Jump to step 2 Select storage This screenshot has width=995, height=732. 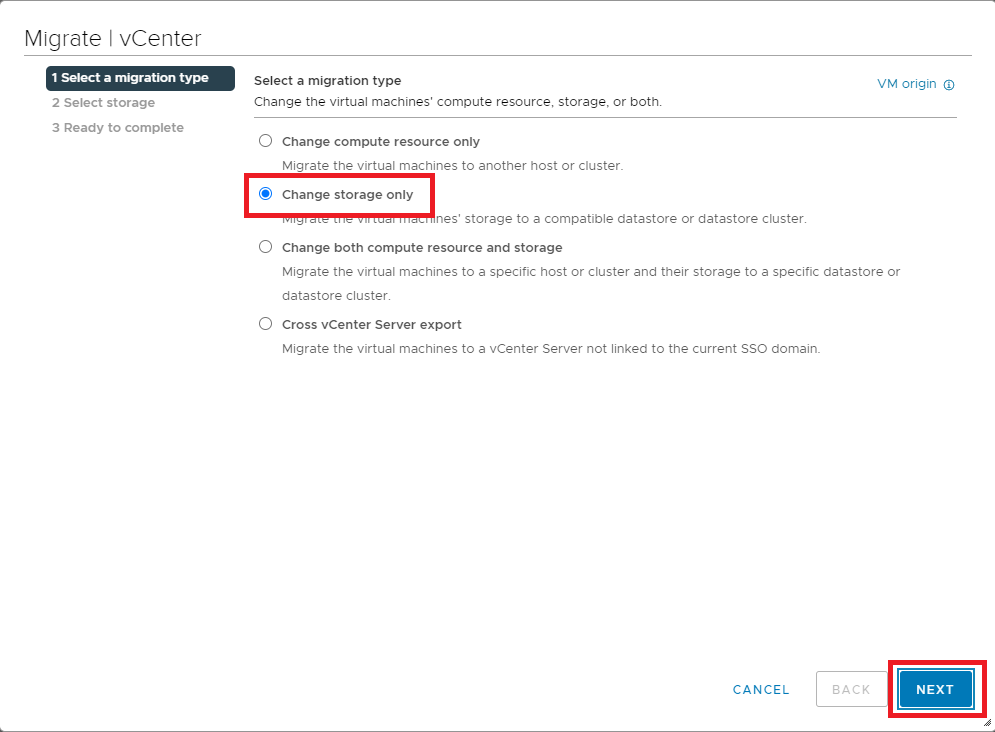pos(104,103)
